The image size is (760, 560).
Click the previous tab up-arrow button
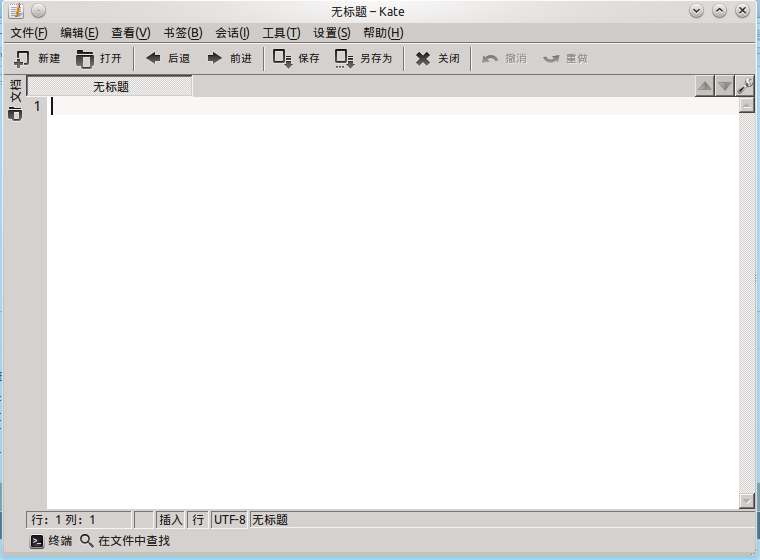(705, 86)
